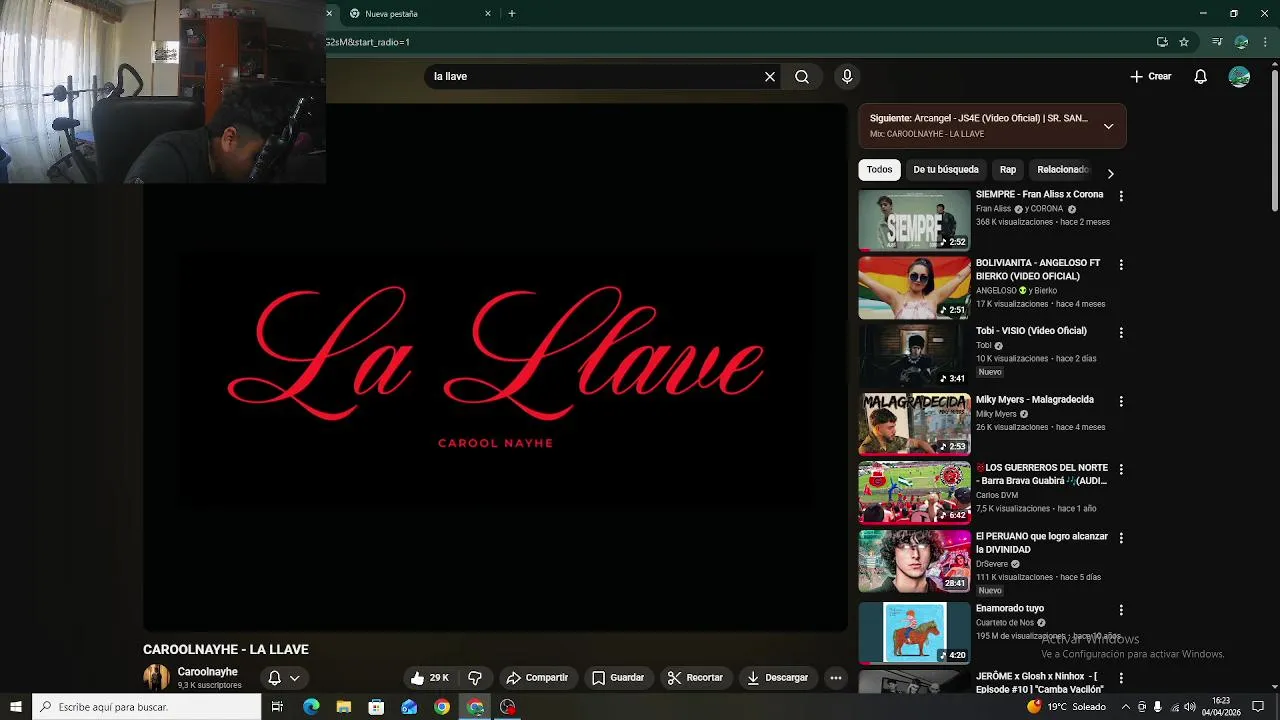Open more actions ellipsis under video
Image resolution: width=1280 pixels, height=720 pixels.
836,678
